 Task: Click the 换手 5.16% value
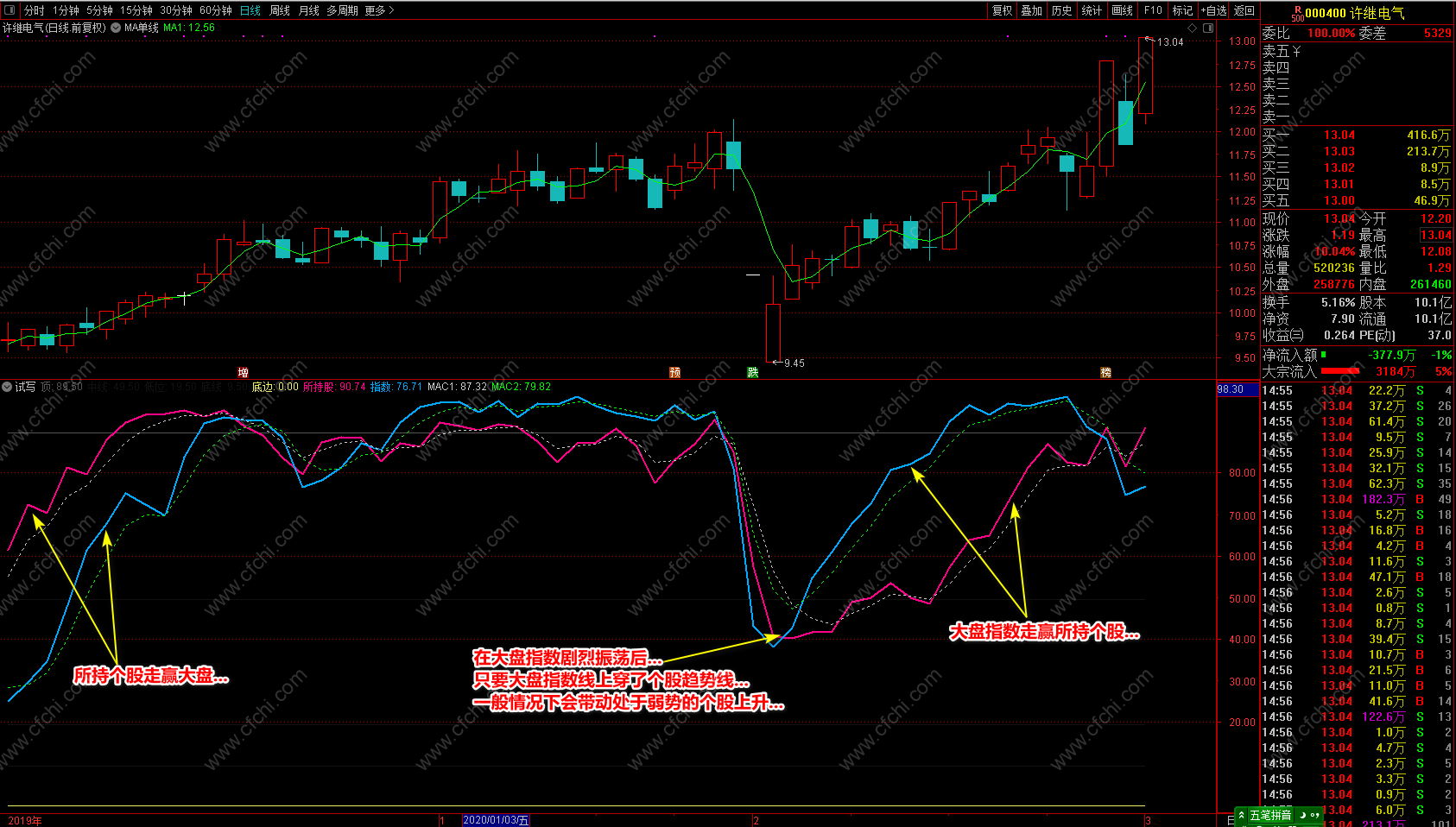[x=1338, y=303]
